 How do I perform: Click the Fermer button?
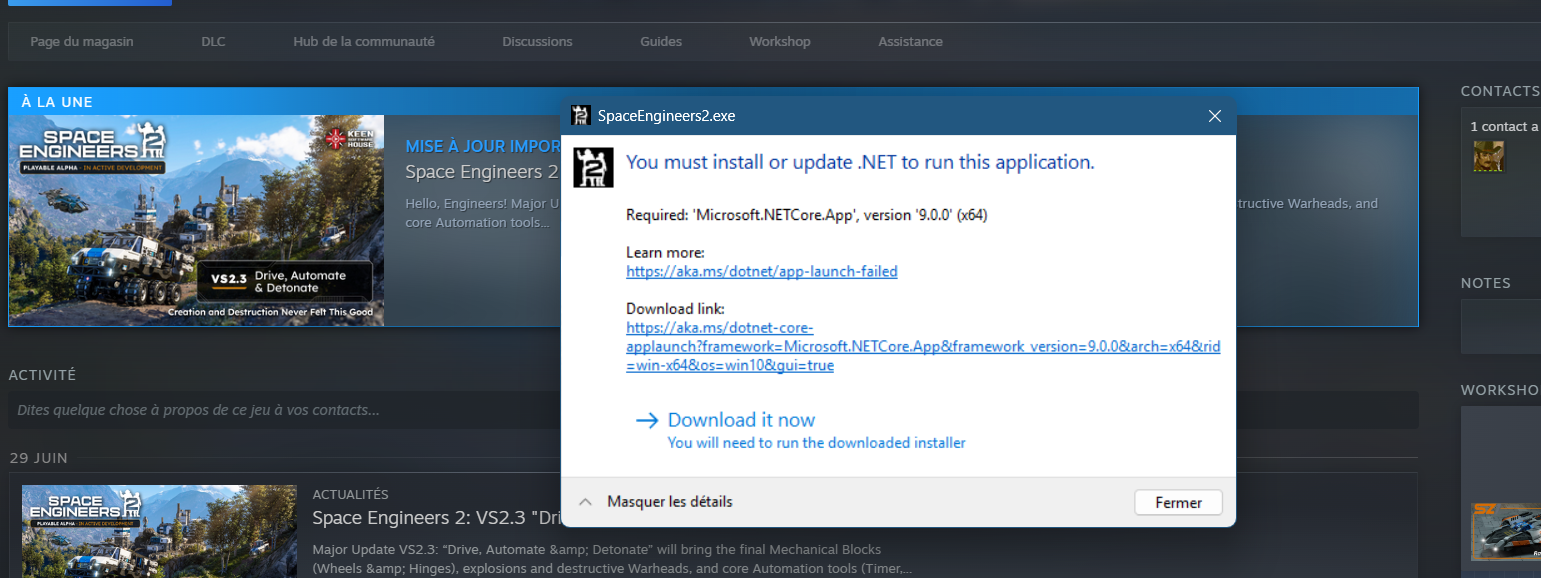(x=1178, y=502)
